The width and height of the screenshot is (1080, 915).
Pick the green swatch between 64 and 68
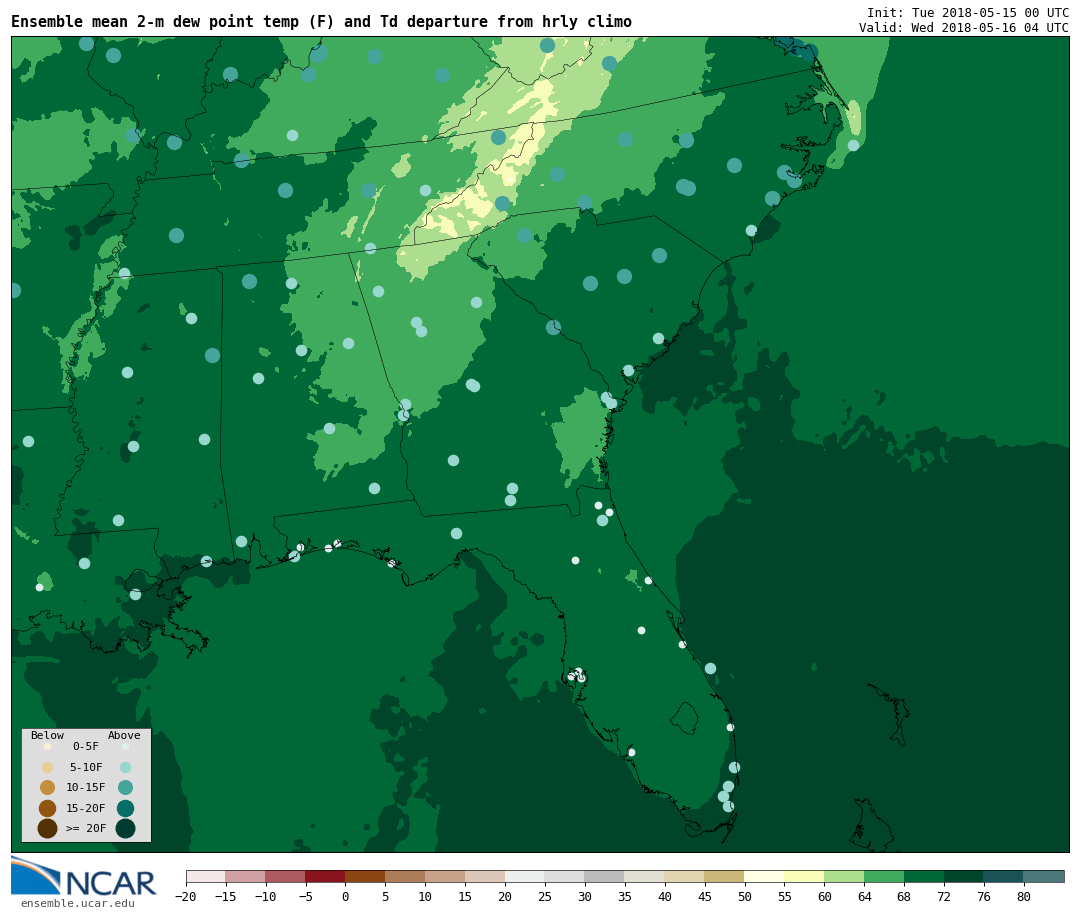(885, 876)
